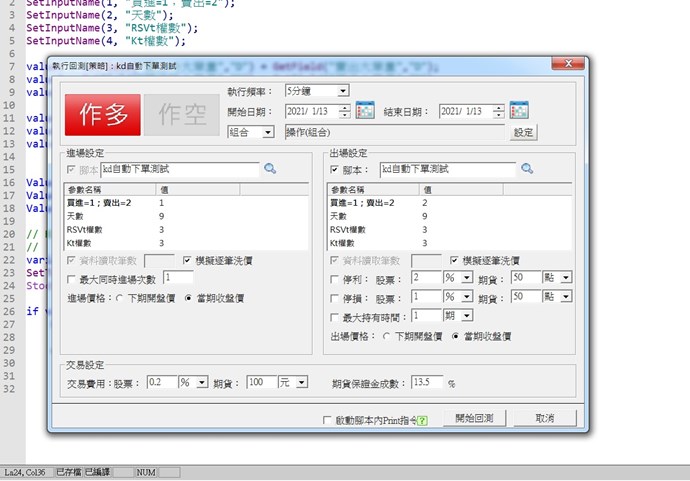This screenshot has height=481, width=690.
Task: Enable the 停利 take-profit checkbox
Action: point(334,277)
